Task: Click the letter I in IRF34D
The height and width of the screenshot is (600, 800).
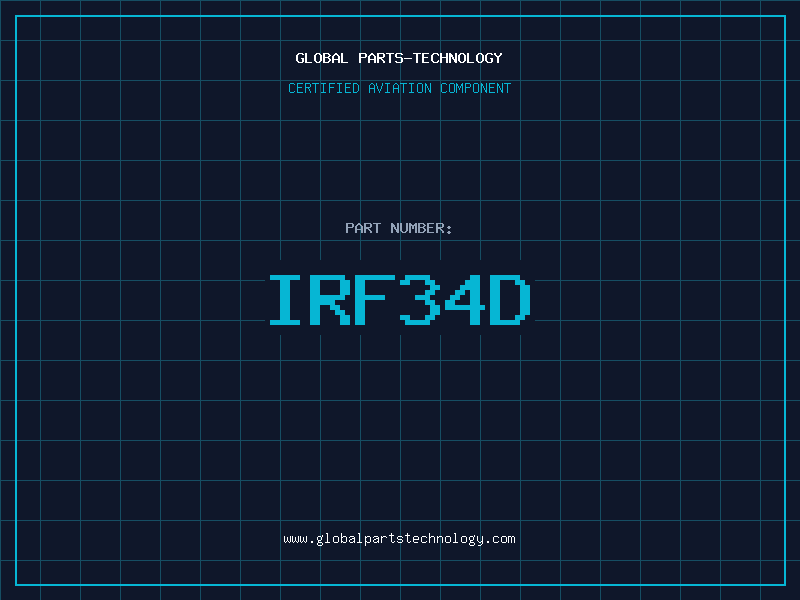Action: click(289, 299)
